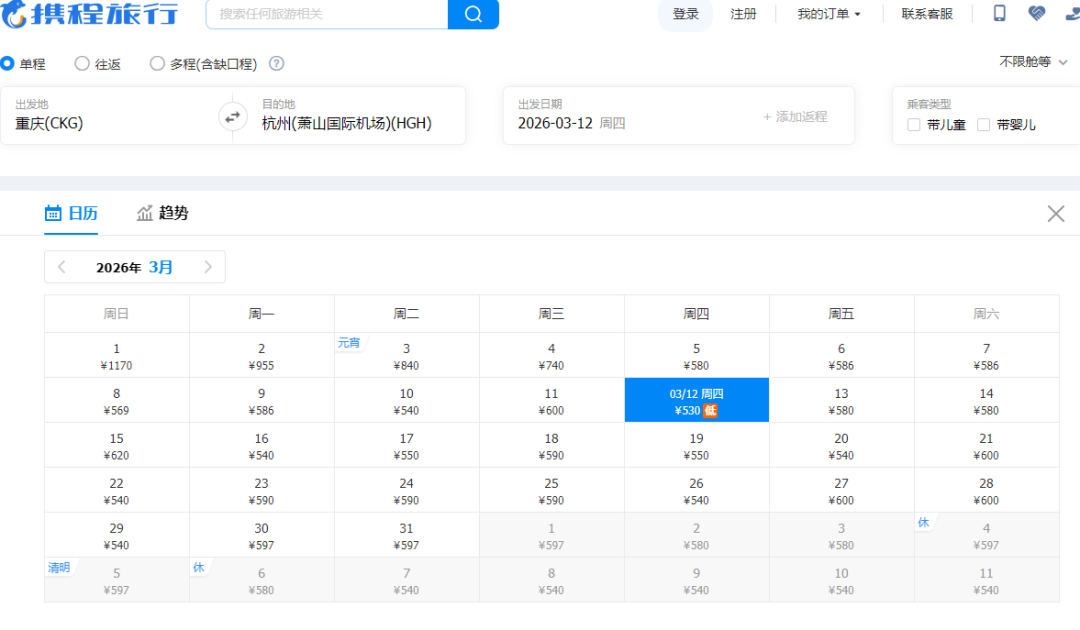Open the multi-trip help question mark

coord(276,63)
